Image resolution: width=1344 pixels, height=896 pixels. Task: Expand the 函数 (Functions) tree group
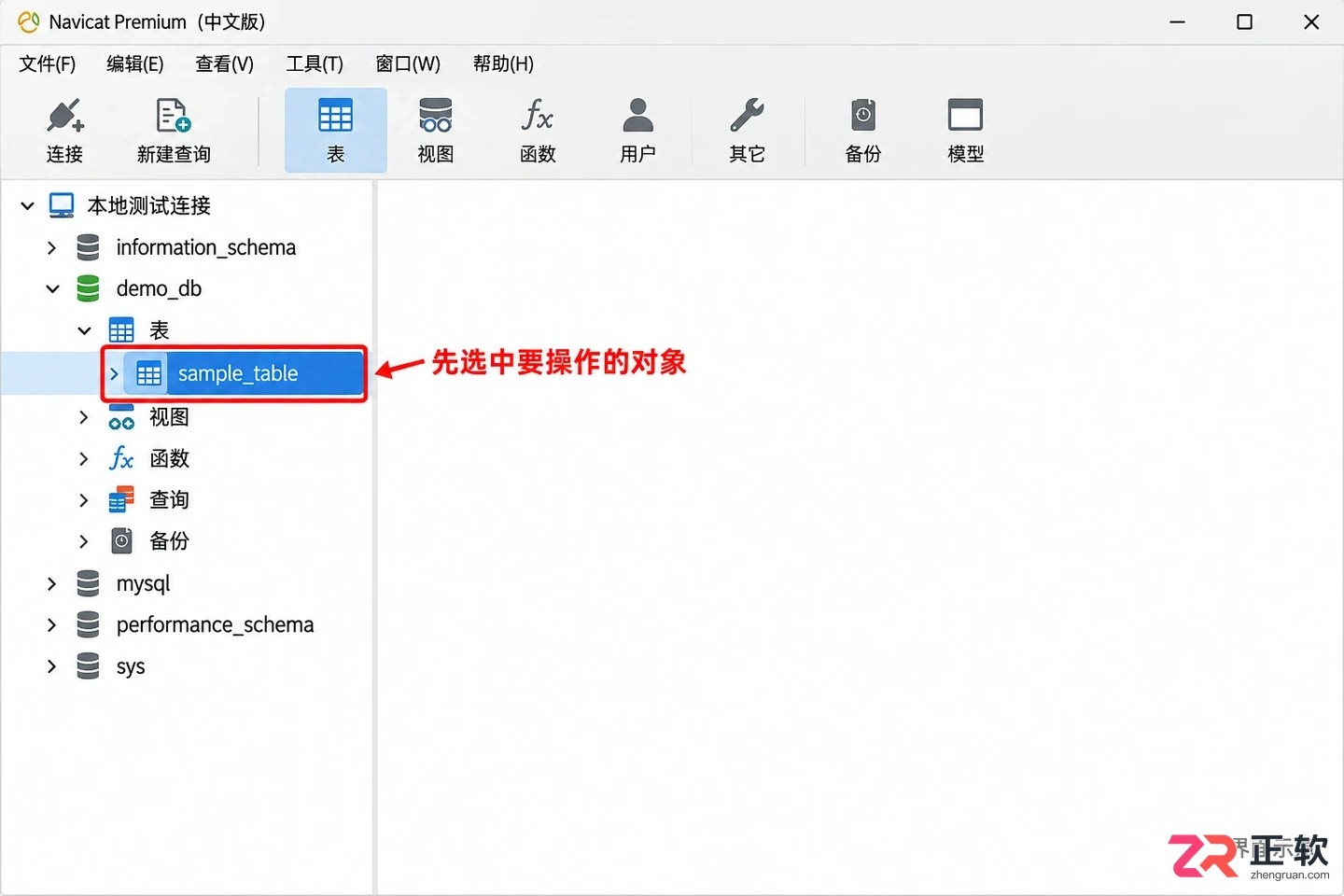(x=83, y=458)
